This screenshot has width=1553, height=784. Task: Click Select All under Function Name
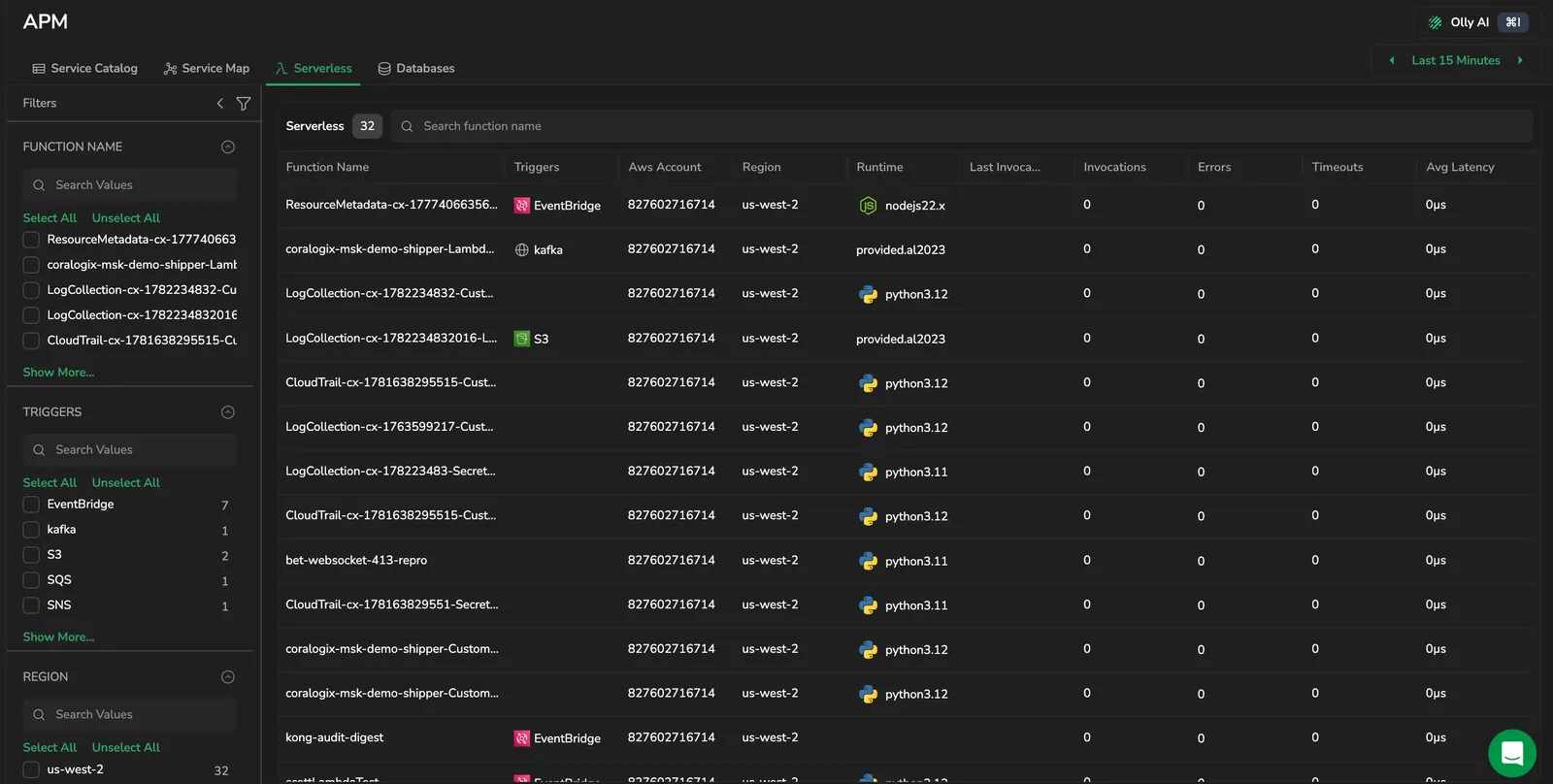point(50,218)
